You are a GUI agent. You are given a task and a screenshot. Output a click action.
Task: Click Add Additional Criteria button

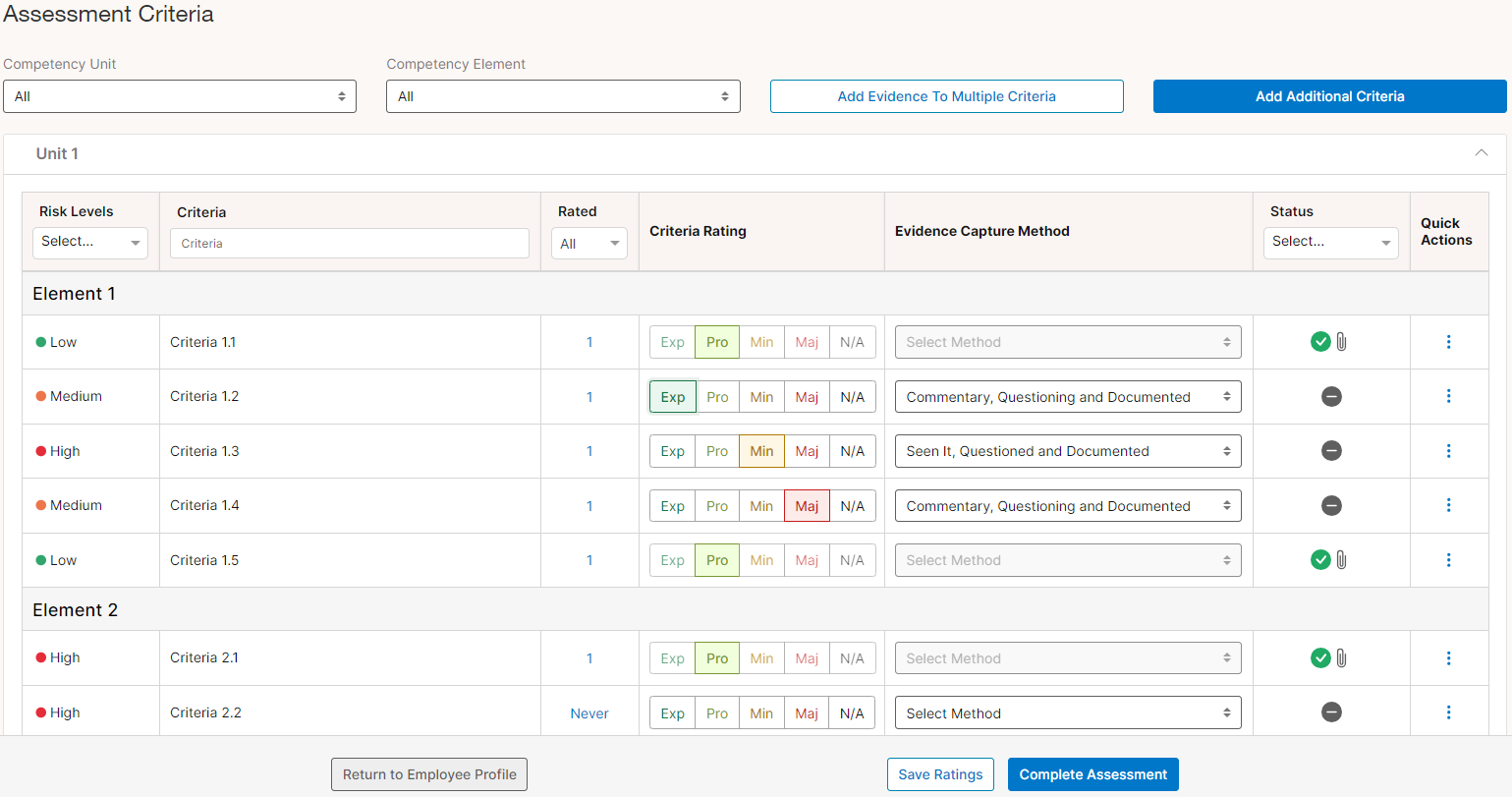[x=1329, y=96]
